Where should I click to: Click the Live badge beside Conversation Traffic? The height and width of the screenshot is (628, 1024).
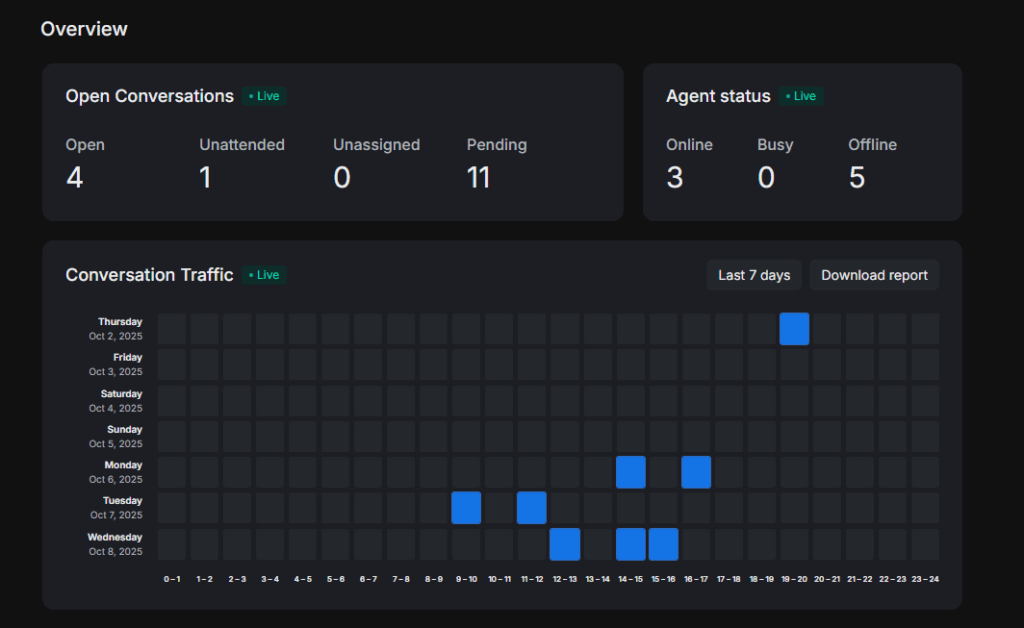click(x=265, y=275)
